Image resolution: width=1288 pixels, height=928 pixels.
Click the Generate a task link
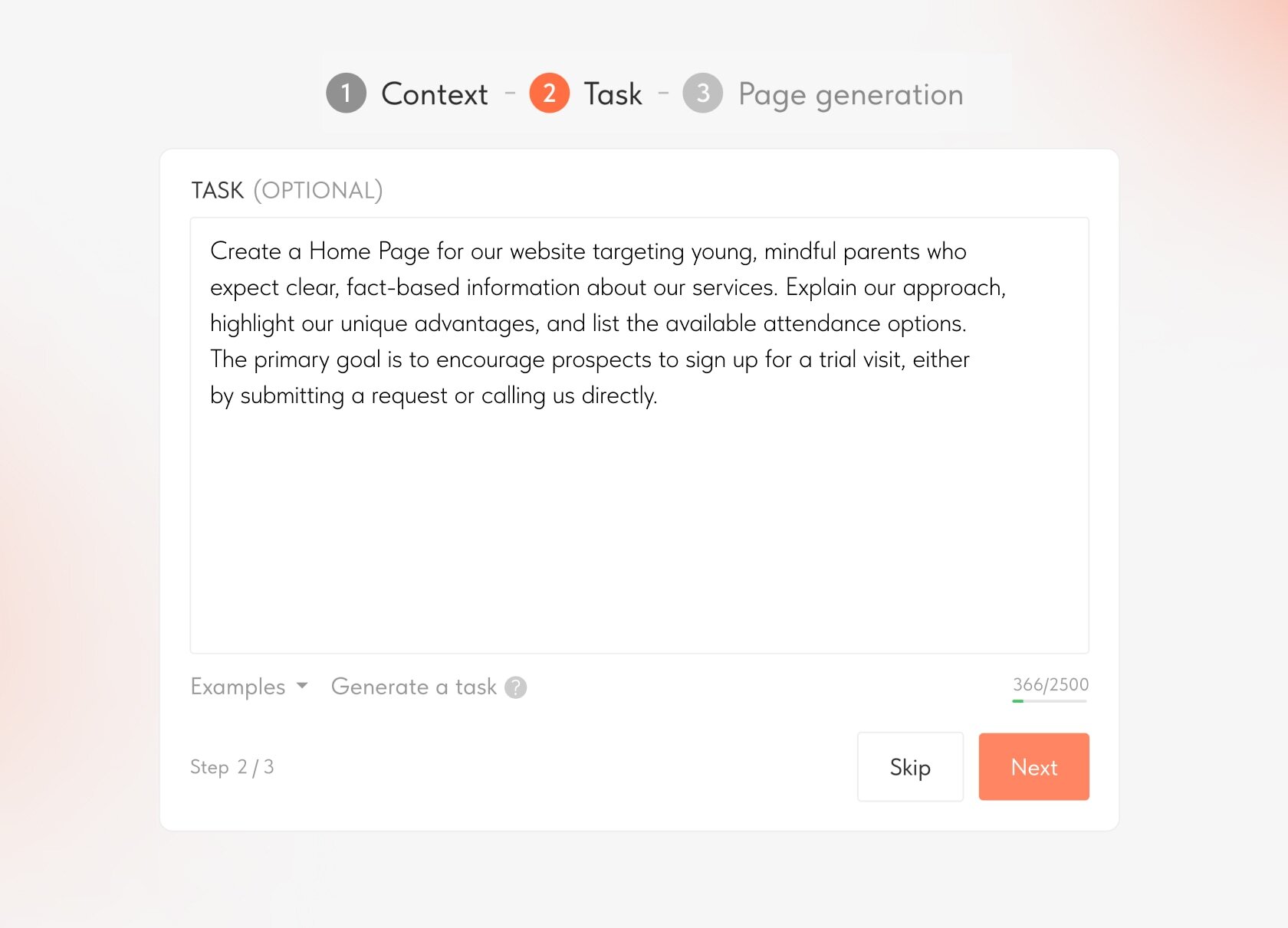413,687
